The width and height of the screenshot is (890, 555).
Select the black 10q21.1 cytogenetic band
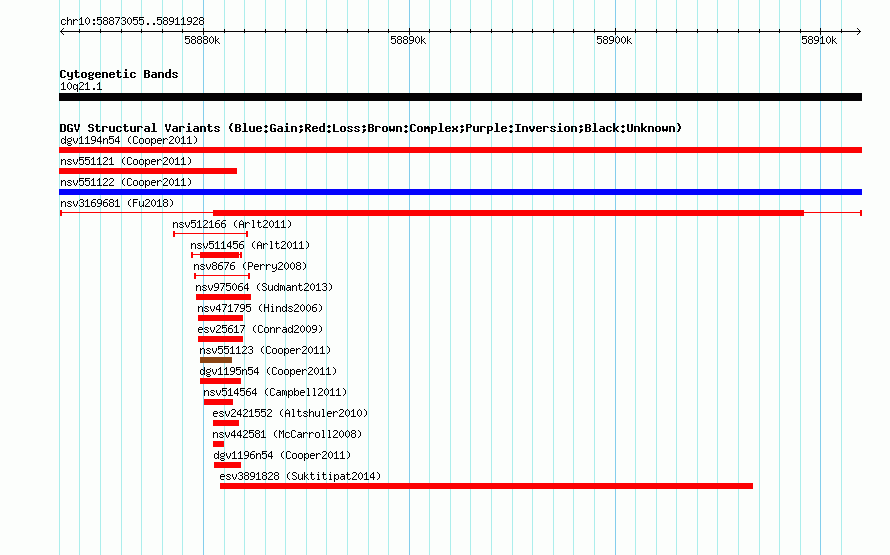point(460,97)
